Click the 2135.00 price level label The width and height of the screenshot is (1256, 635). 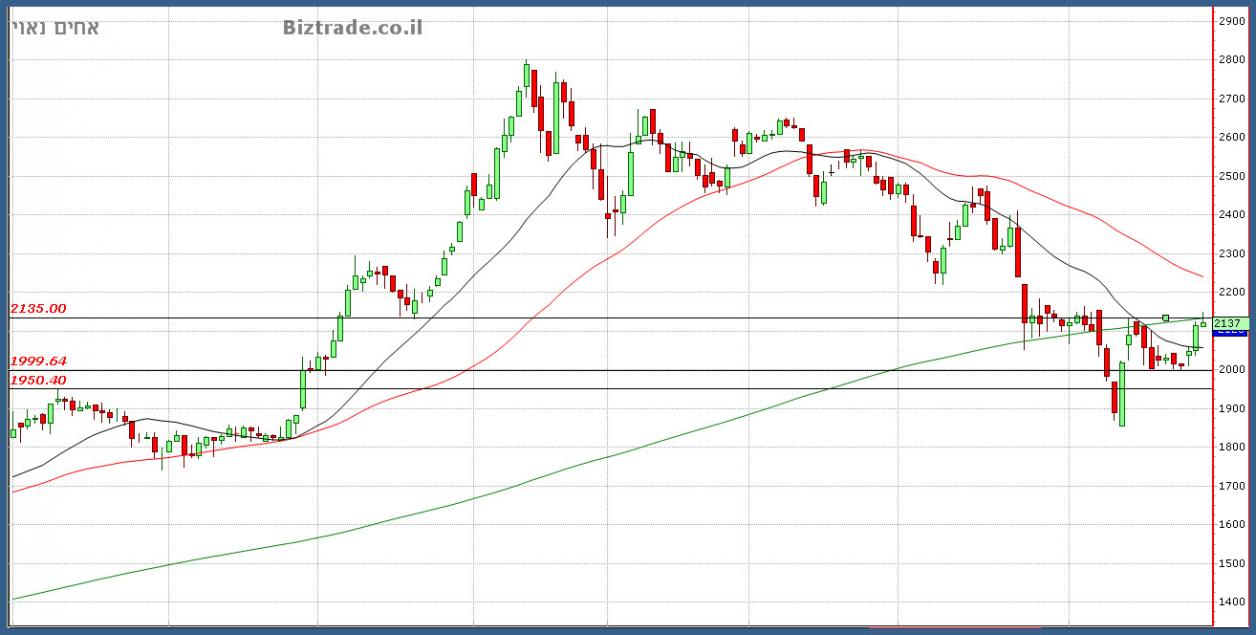(x=38, y=309)
